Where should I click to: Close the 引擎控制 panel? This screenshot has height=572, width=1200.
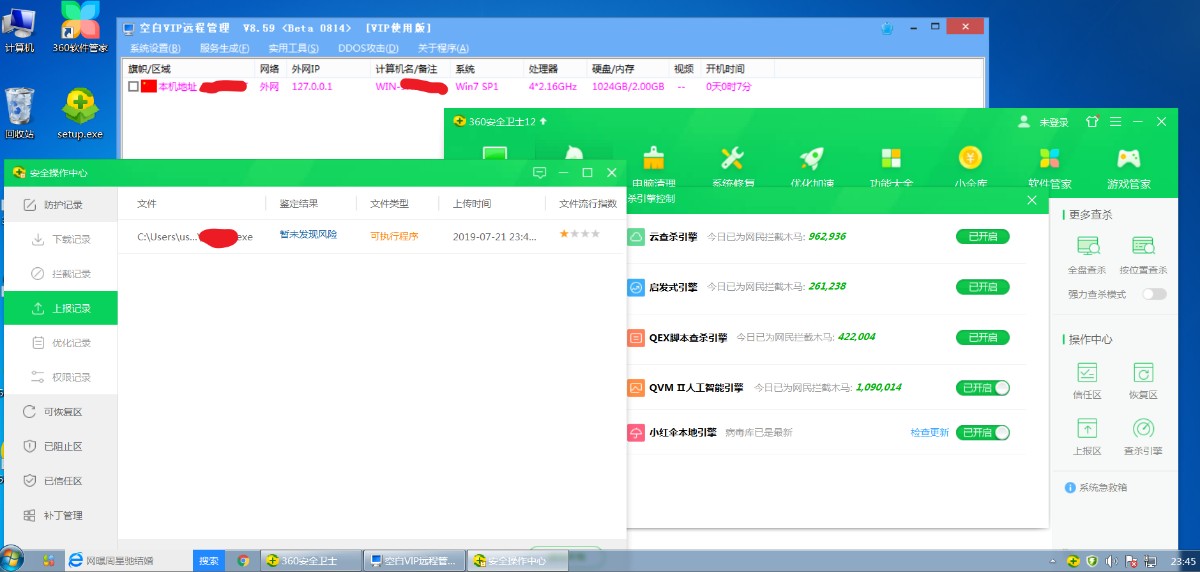pyautogui.click(x=1032, y=200)
